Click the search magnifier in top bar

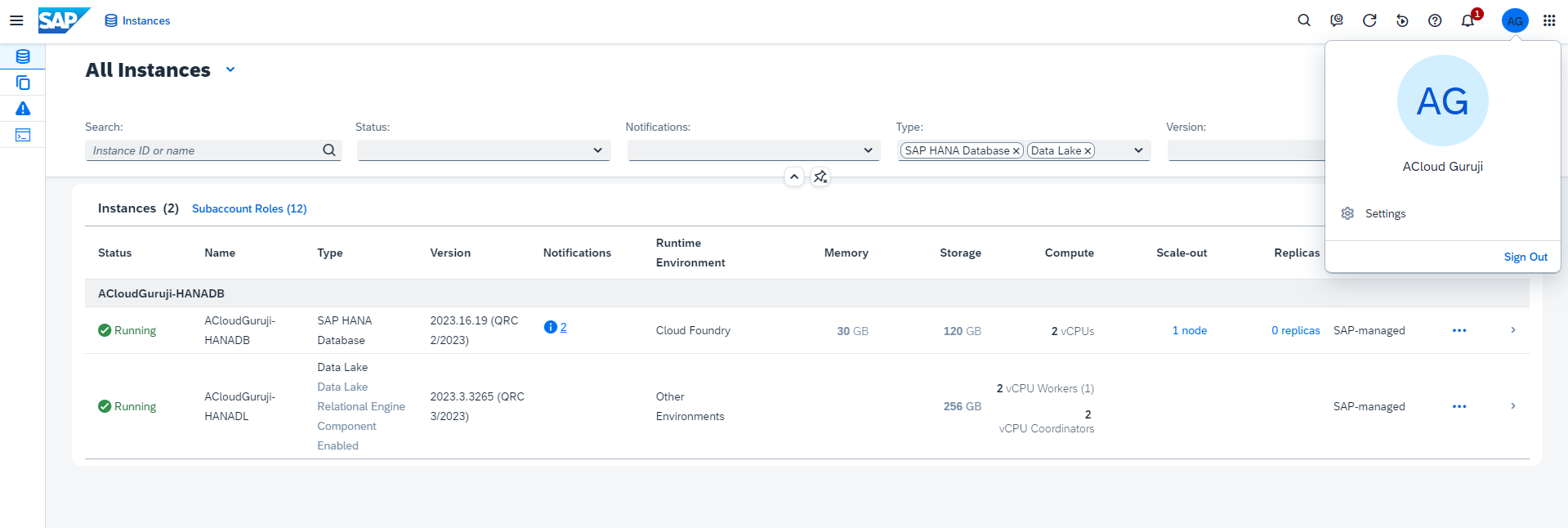click(x=1304, y=20)
